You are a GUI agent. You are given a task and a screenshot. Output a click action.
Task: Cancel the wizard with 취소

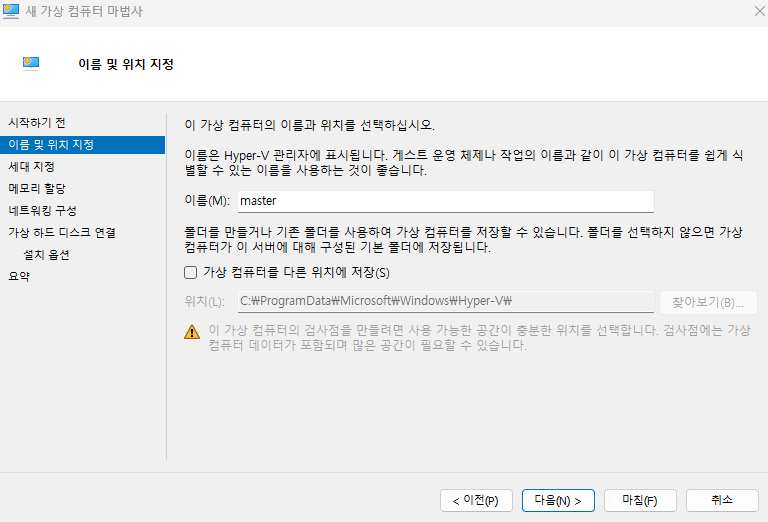(722, 500)
